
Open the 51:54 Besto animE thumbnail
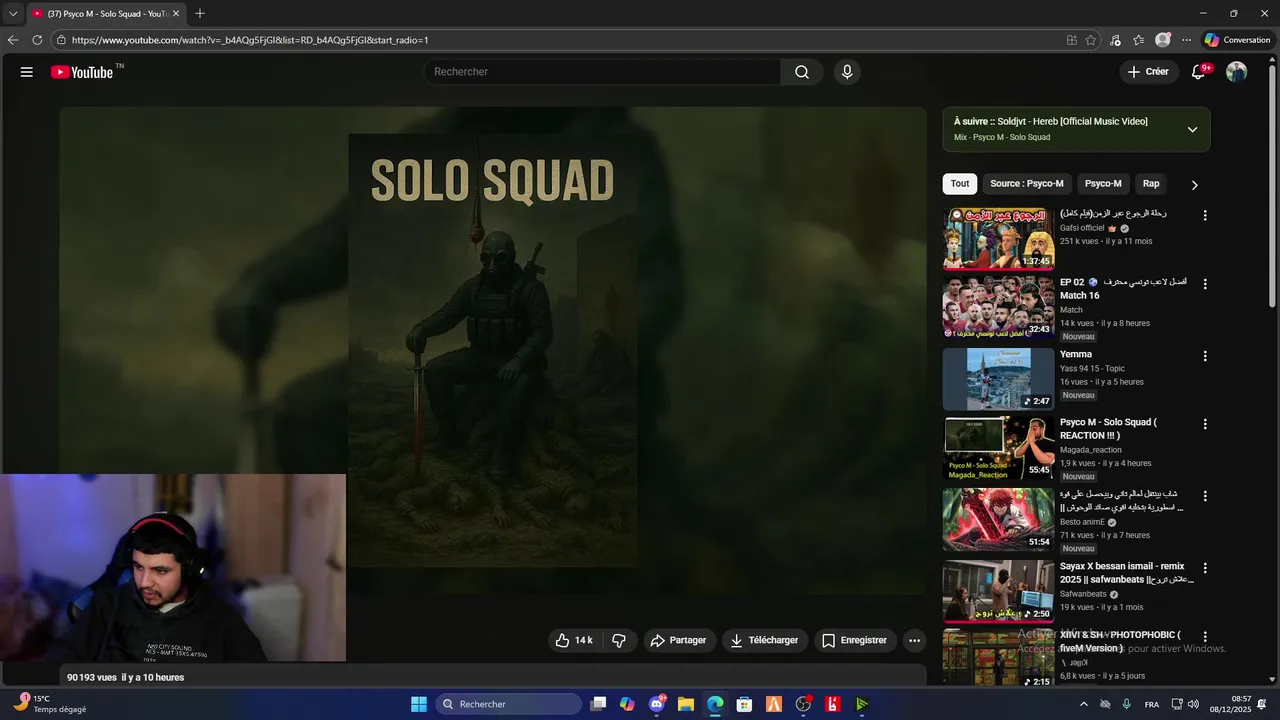998,519
